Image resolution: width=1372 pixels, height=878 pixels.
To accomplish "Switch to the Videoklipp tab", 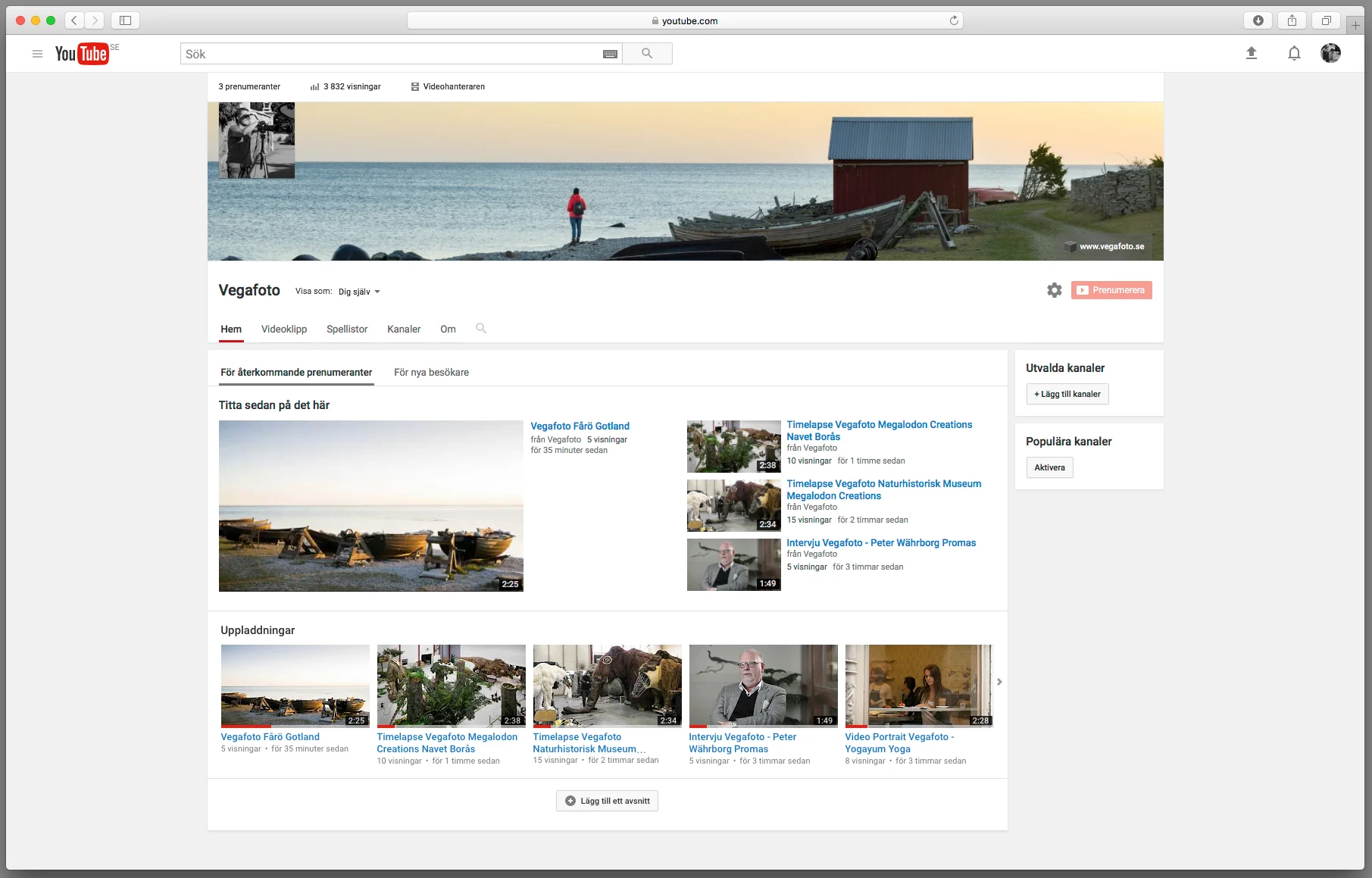I will [284, 329].
